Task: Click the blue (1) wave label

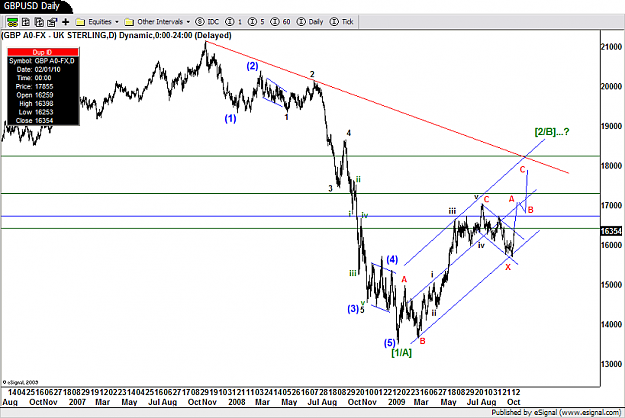Action: pyautogui.click(x=230, y=118)
